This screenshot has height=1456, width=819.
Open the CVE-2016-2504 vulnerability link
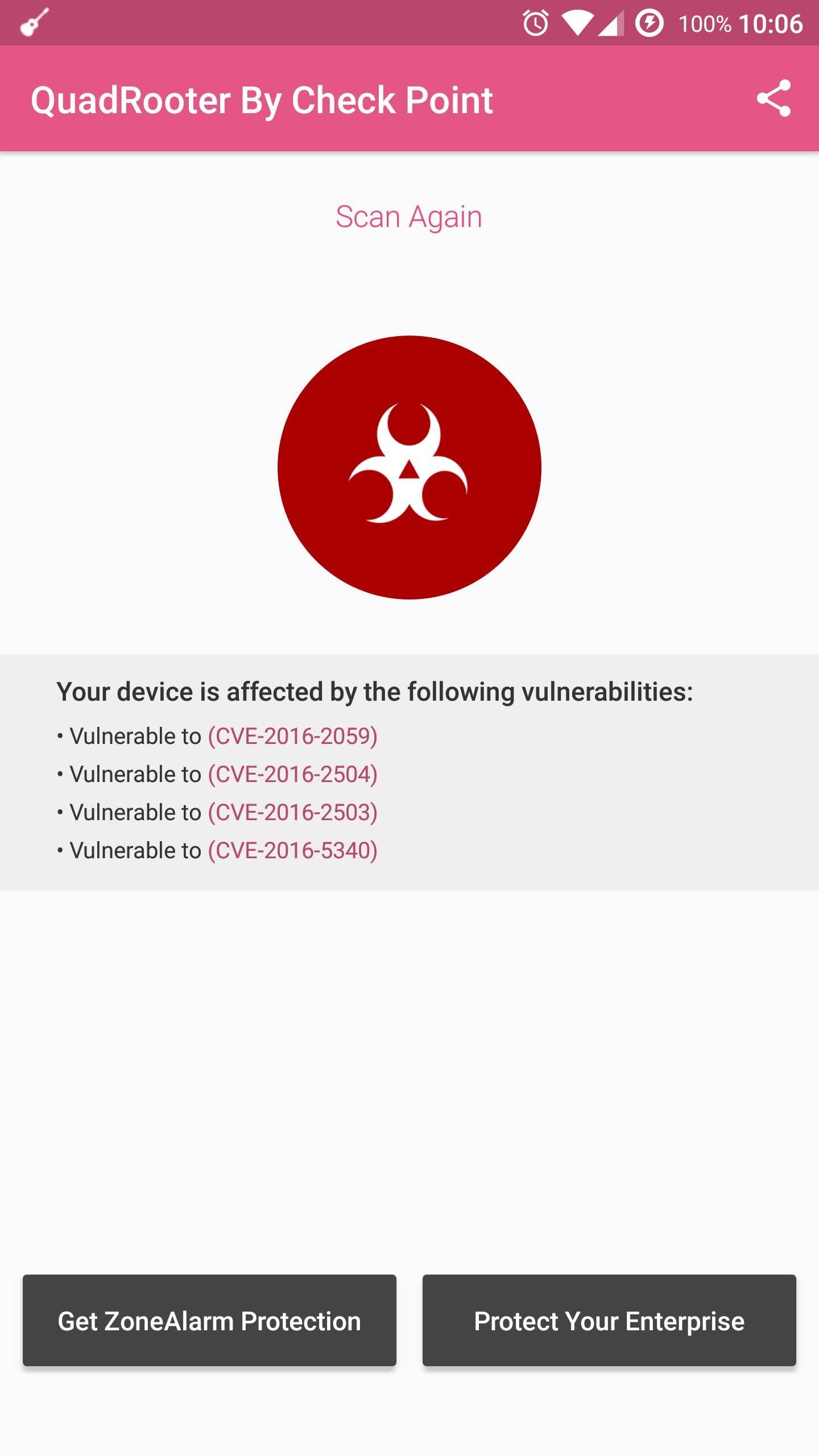(x=293, y=774)
